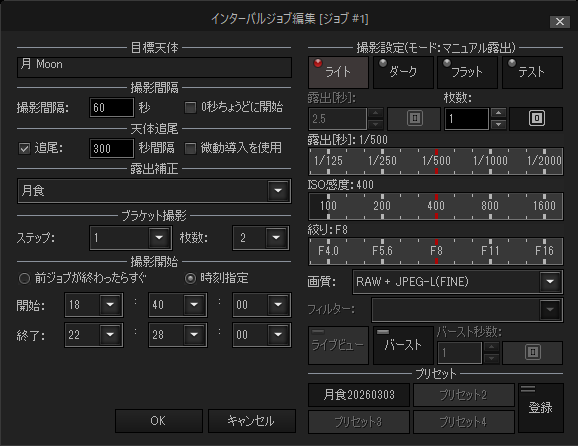Viewport: 578px width, 446px height.
Task: Click the reset icon next to 枚数
Action: click(x=536, y=119)
